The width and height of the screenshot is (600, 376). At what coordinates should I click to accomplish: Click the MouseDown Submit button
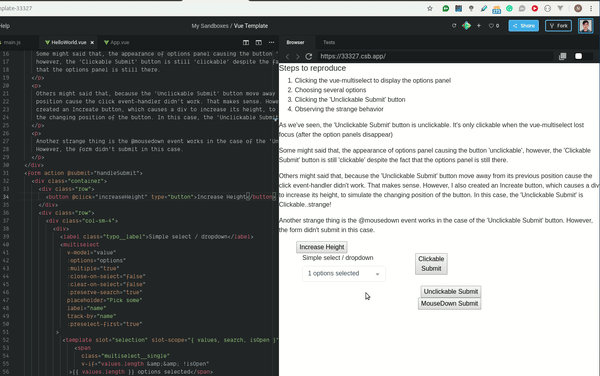[449, 304]
